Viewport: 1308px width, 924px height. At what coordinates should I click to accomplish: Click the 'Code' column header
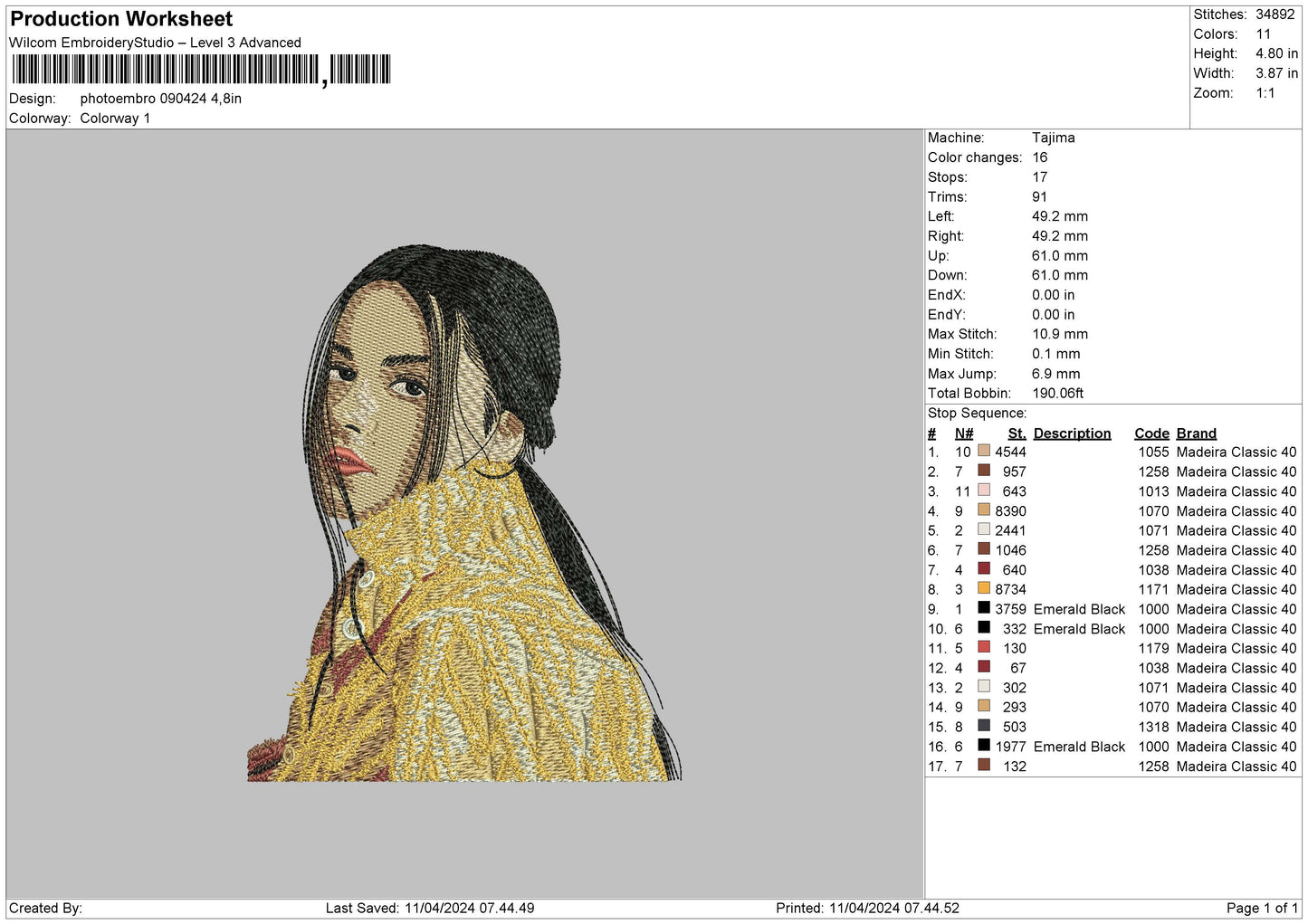[x=1152, y=433]
